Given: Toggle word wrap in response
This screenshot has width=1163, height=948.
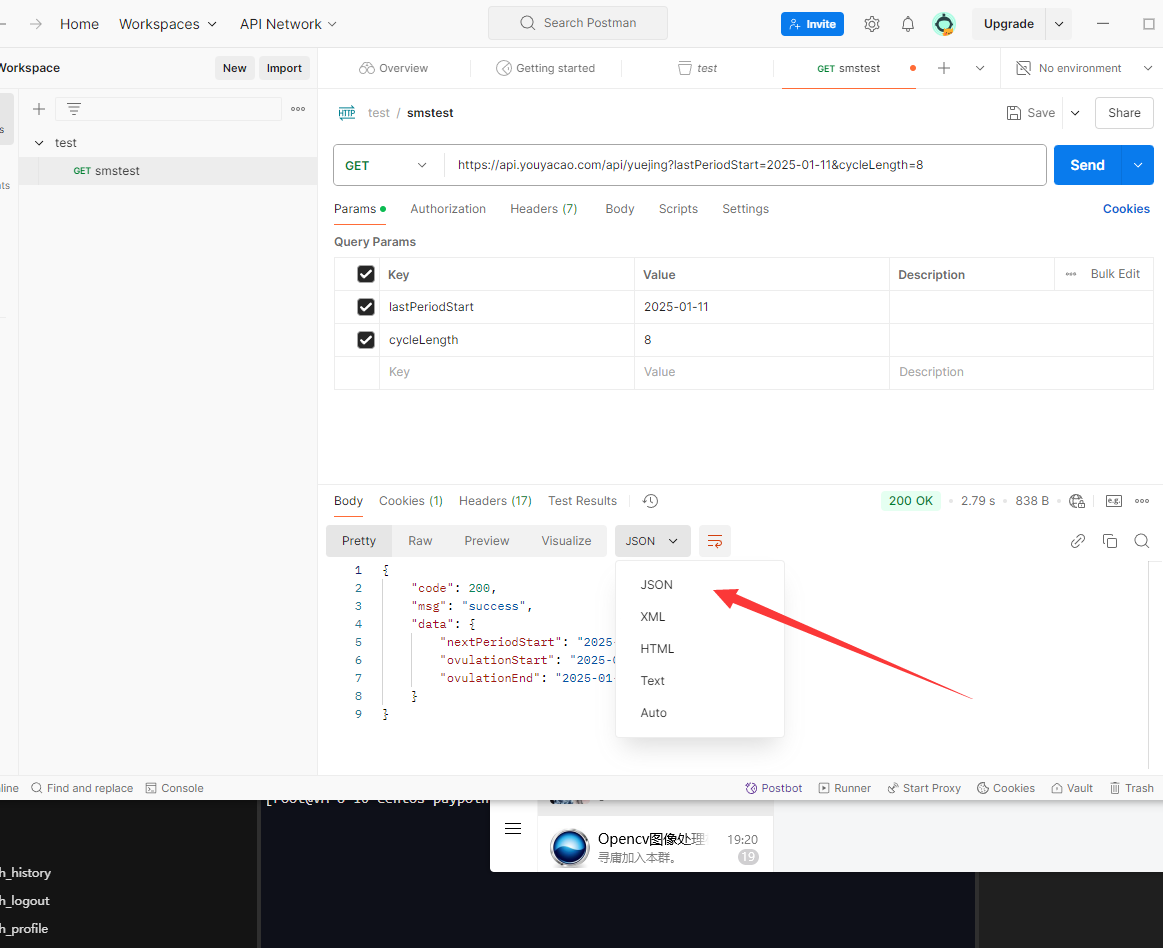Looking at the screenshot, I should pos(715,541).
